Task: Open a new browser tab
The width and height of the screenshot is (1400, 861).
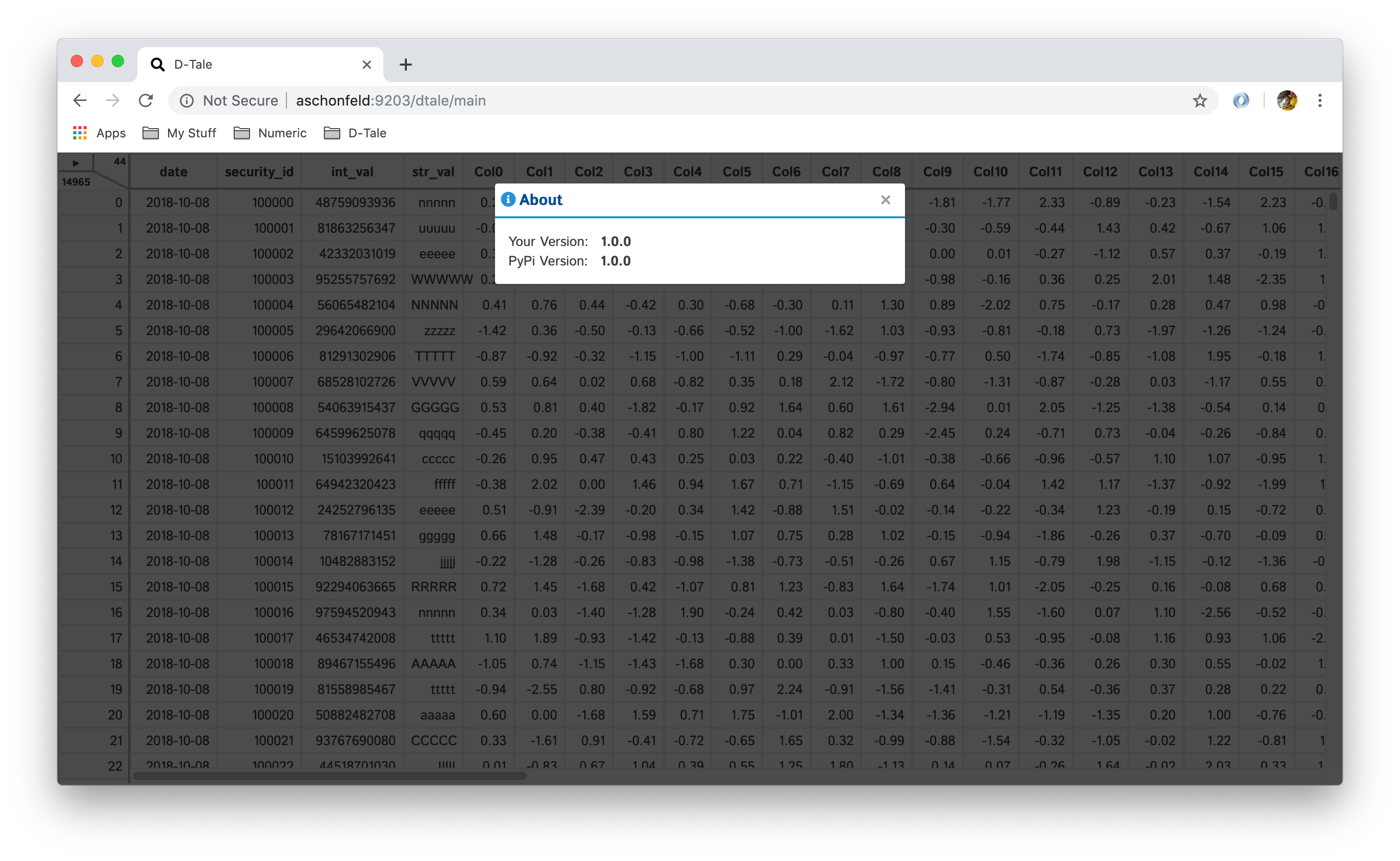Action: point(405,65)
